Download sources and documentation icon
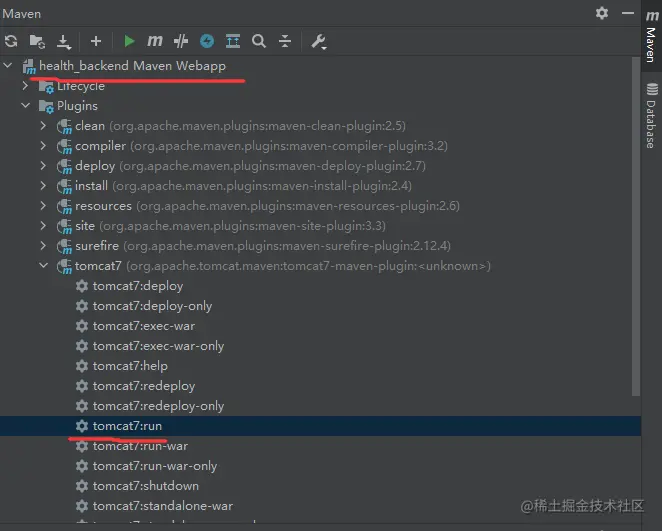The image size is (662, 531). click(64, 41)
